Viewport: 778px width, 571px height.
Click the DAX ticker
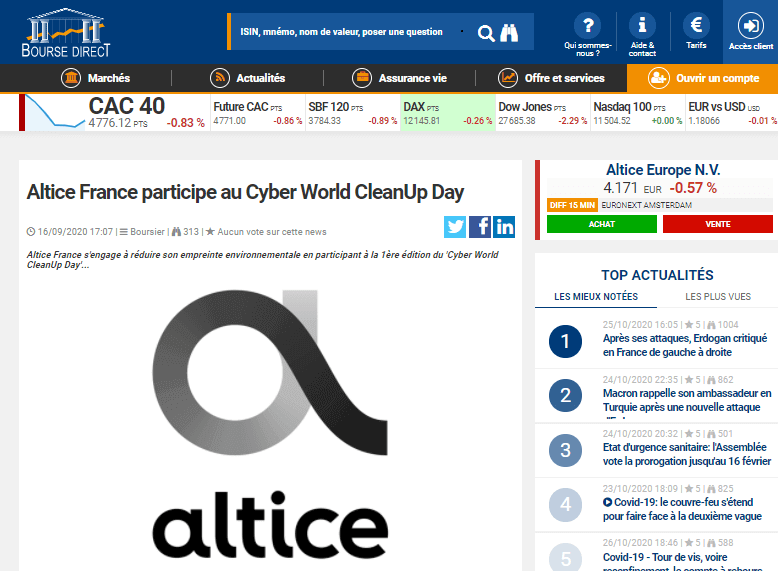pyautogui.click(x=448, y=113)
